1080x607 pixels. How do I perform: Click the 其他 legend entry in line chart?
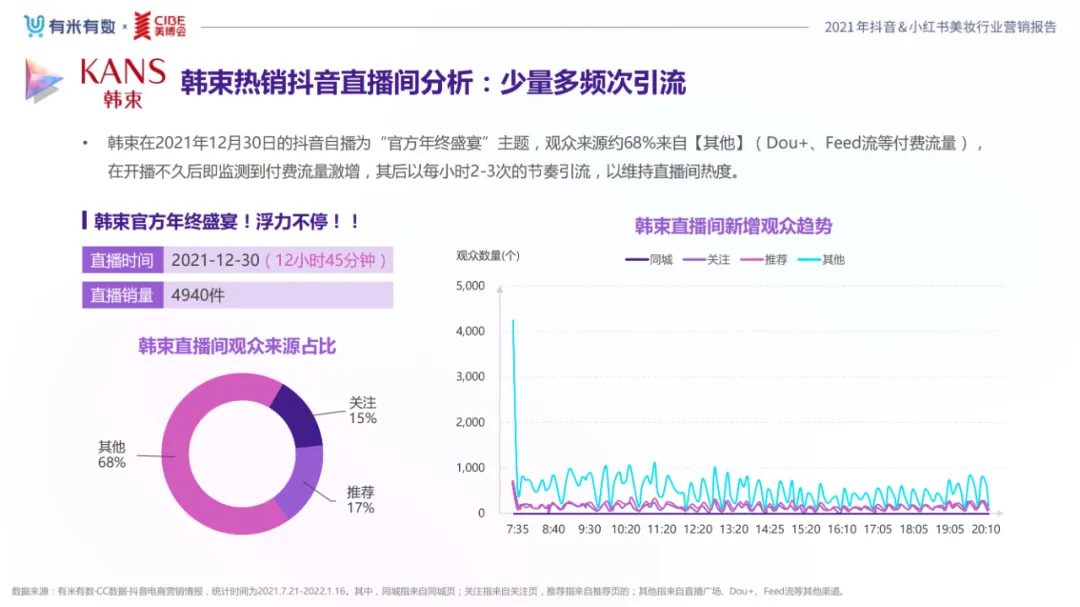tap(821, 260)
